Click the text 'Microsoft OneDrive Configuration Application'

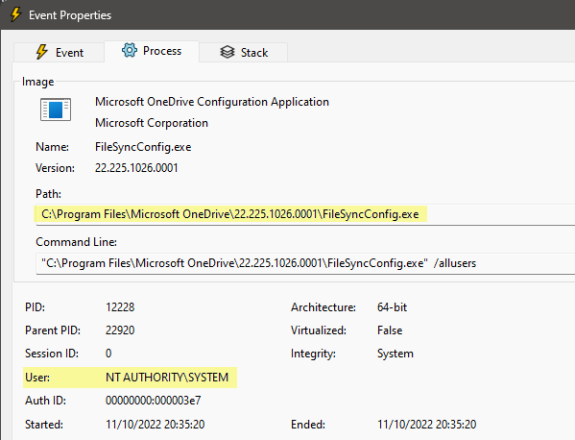[212, 102]
